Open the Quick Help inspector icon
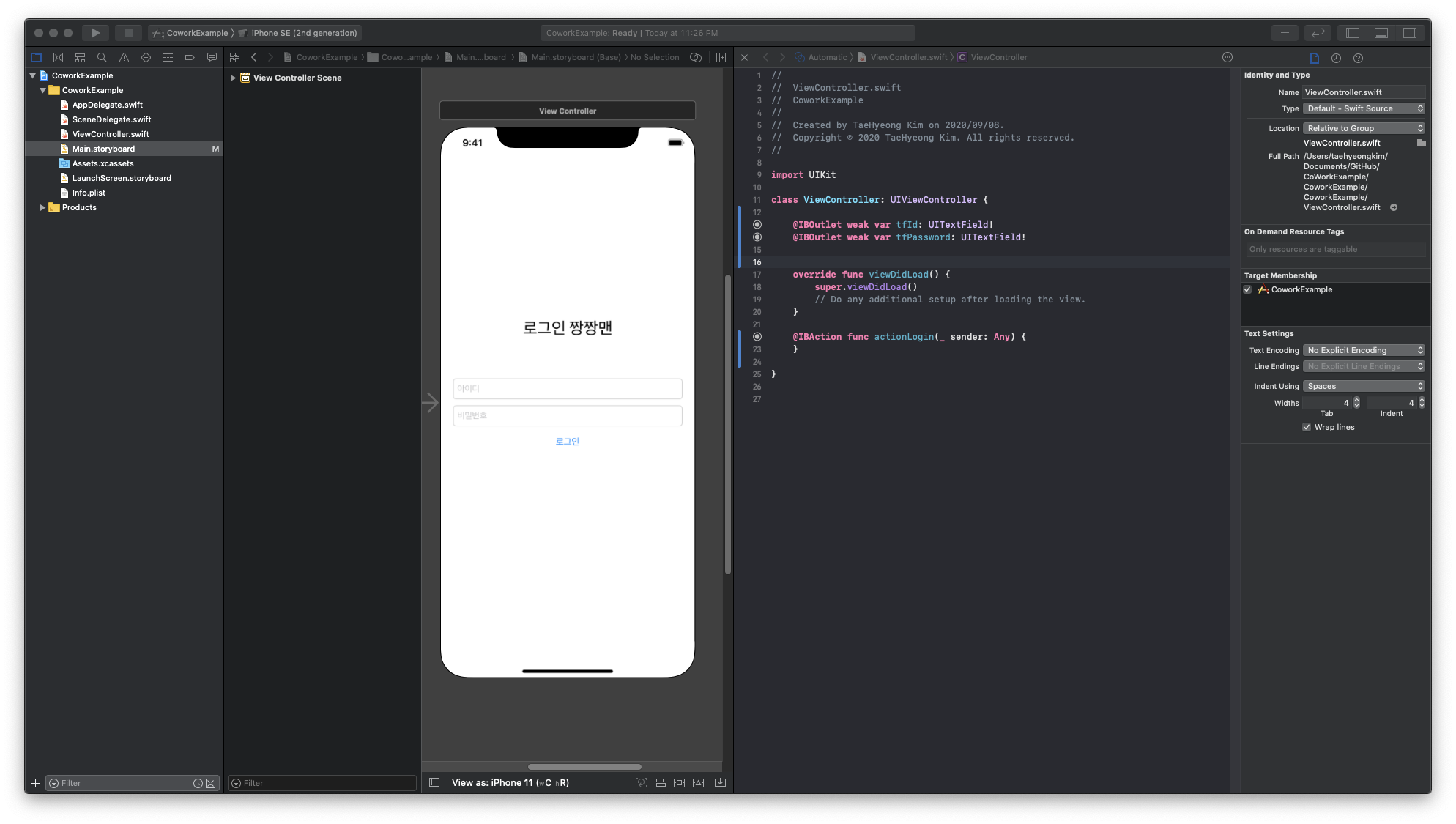 pos(1358,58)
